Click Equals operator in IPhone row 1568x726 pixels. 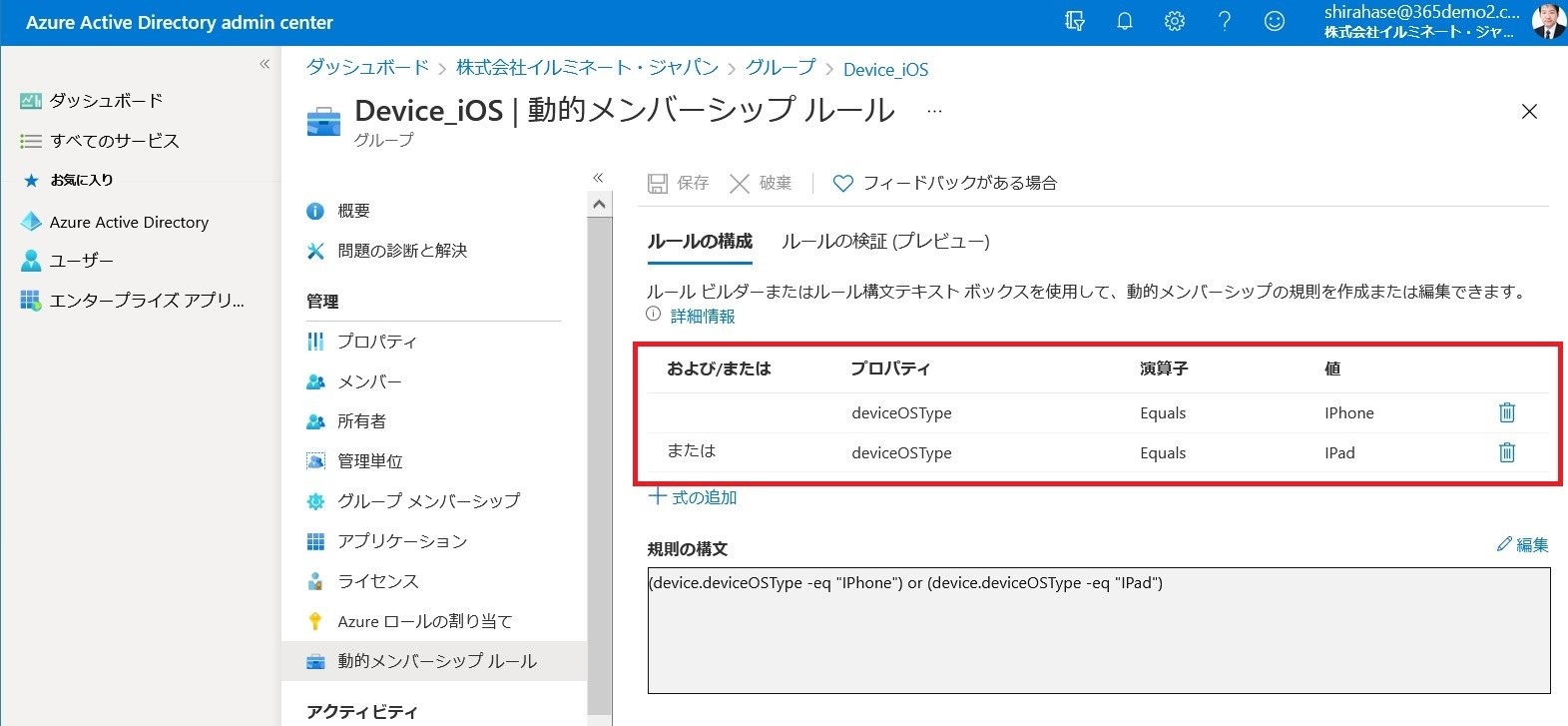coord(1163,413)
